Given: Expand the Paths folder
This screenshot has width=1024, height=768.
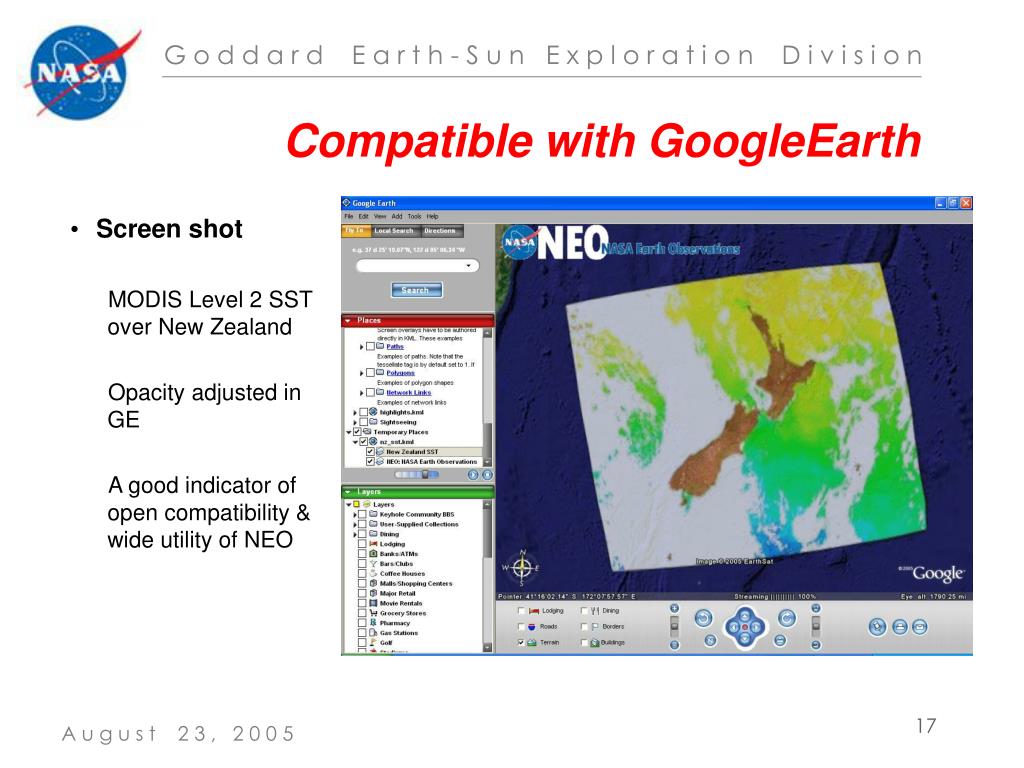Looking at the screenshot, I should pos(361,347).
